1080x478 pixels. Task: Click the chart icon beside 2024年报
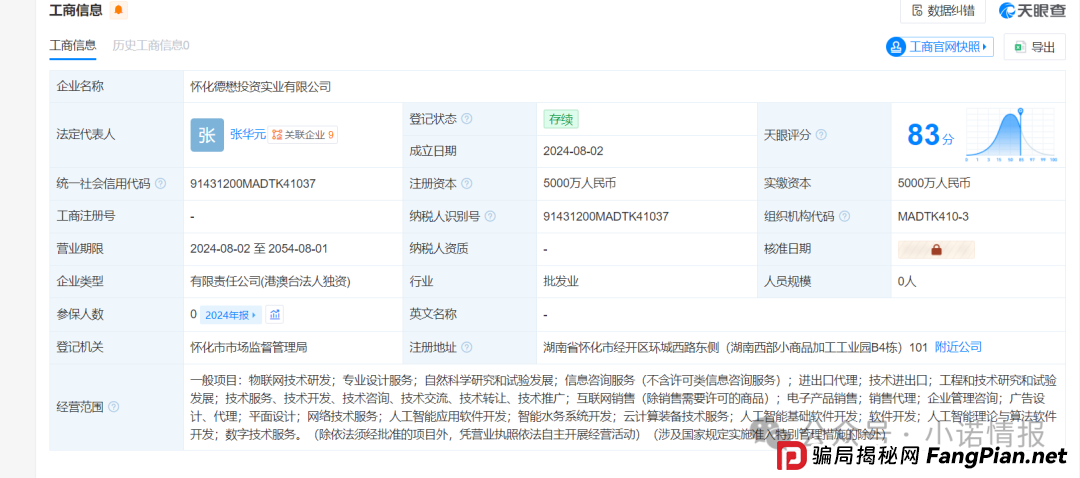[x=275, y=315]
